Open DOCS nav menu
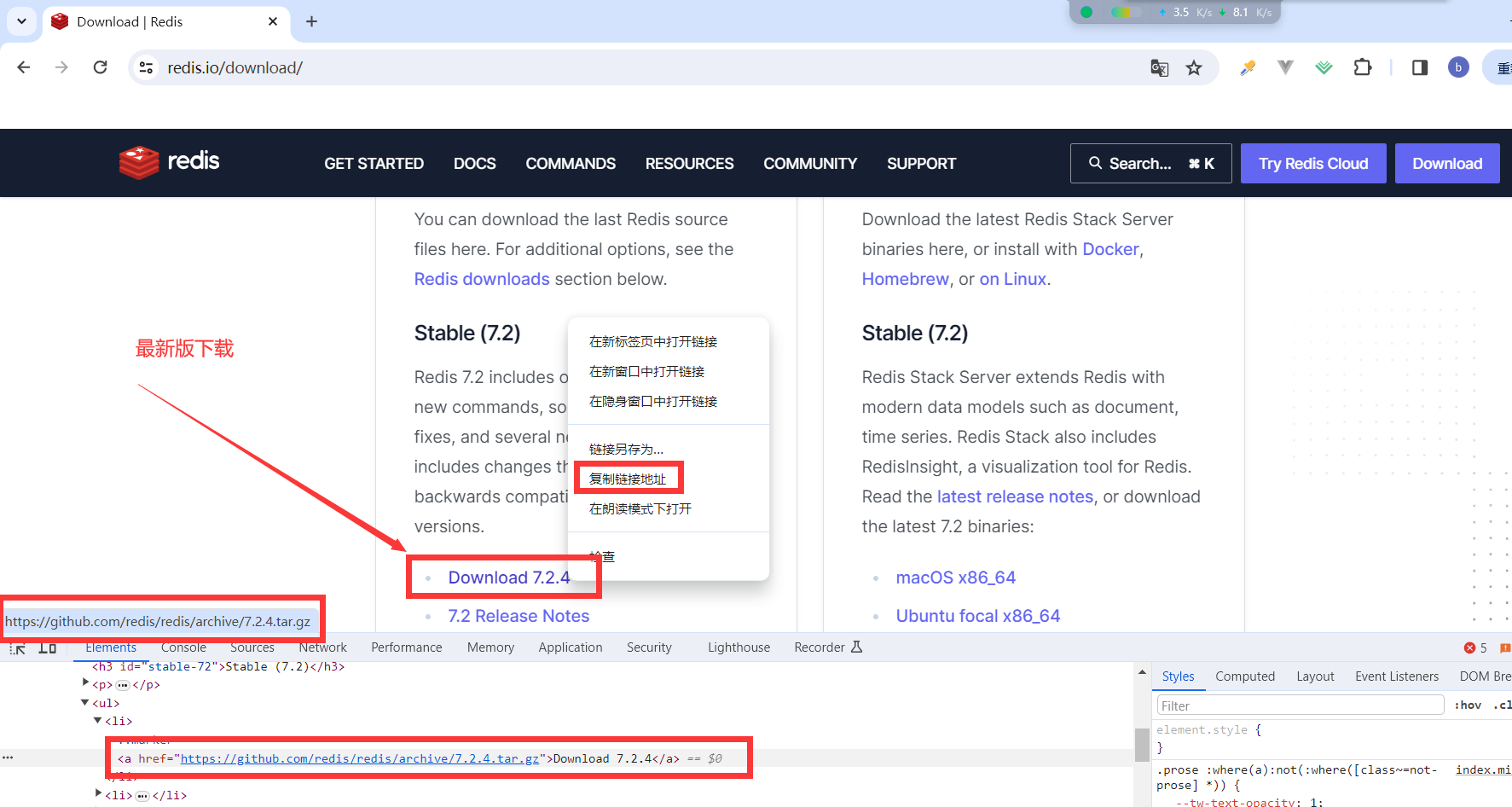Image resolution: width=1512 pixels, height=807 pixels. click(475, 164)
